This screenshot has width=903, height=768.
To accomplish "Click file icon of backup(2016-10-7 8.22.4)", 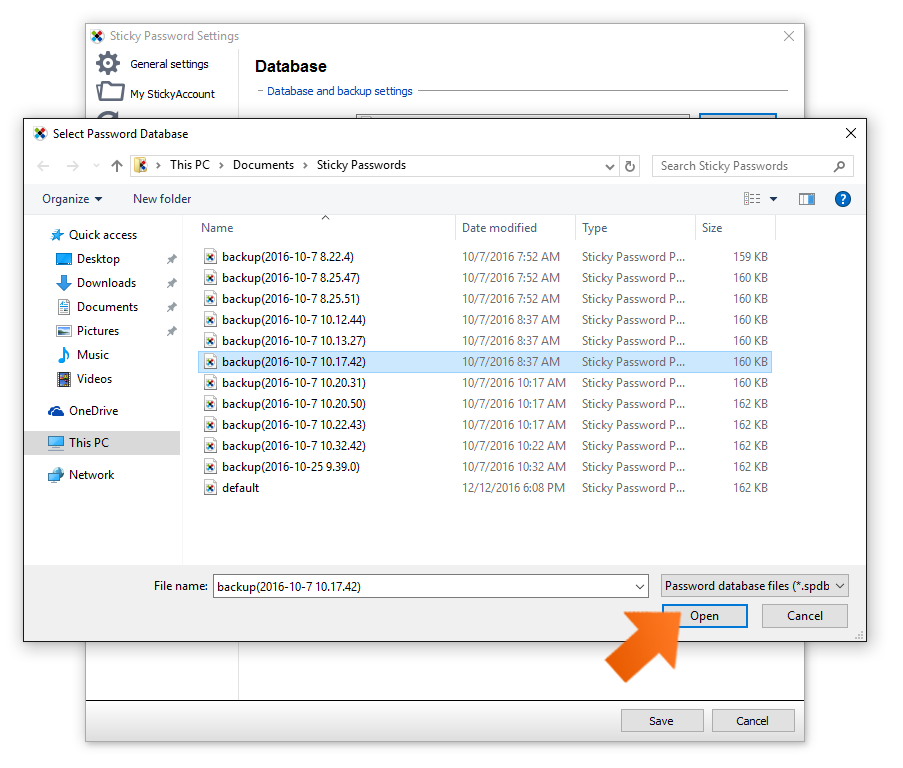I will point(210,257).
